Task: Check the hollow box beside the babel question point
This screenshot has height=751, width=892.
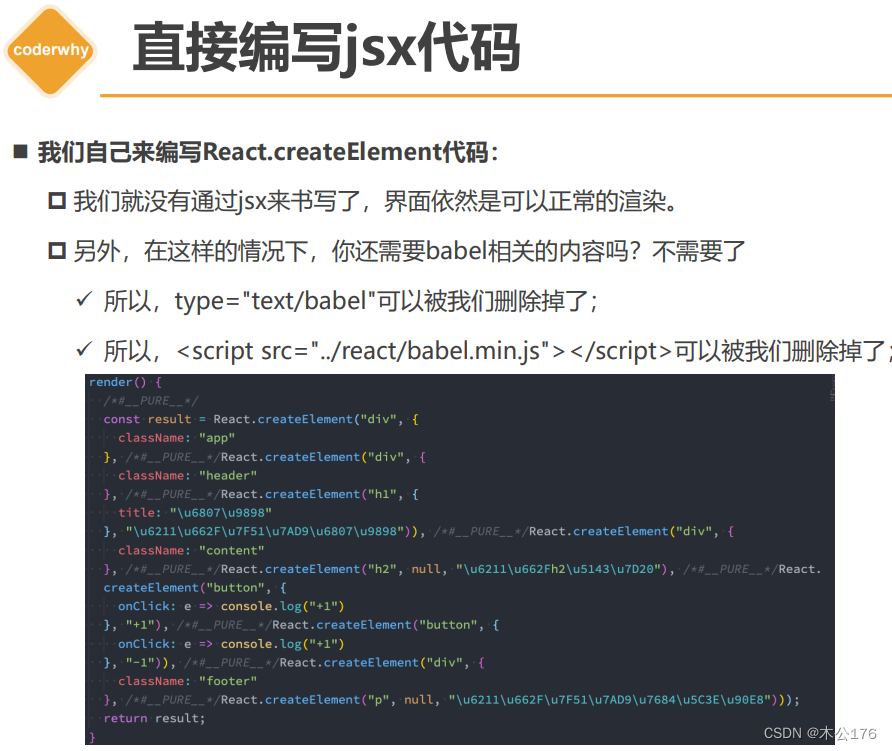Action: click(57, 248)
